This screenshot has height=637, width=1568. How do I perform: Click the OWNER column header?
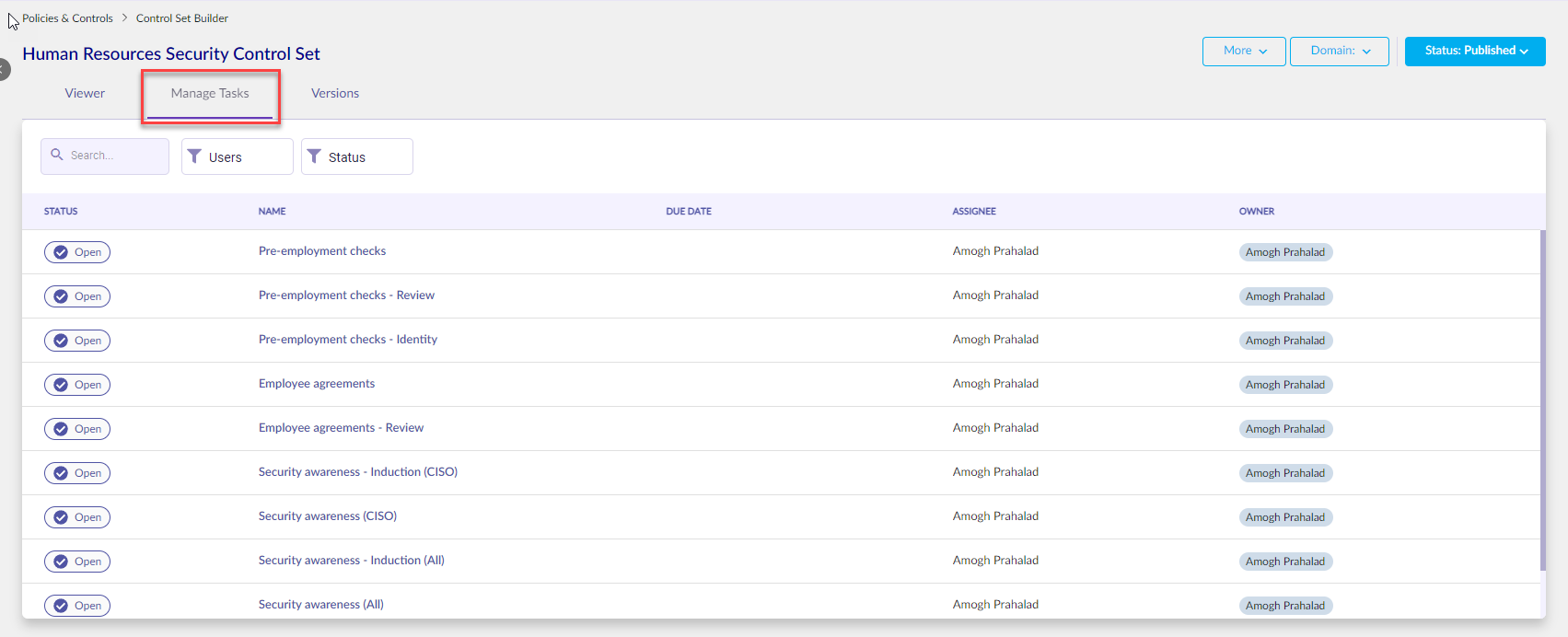point(1257,212)
